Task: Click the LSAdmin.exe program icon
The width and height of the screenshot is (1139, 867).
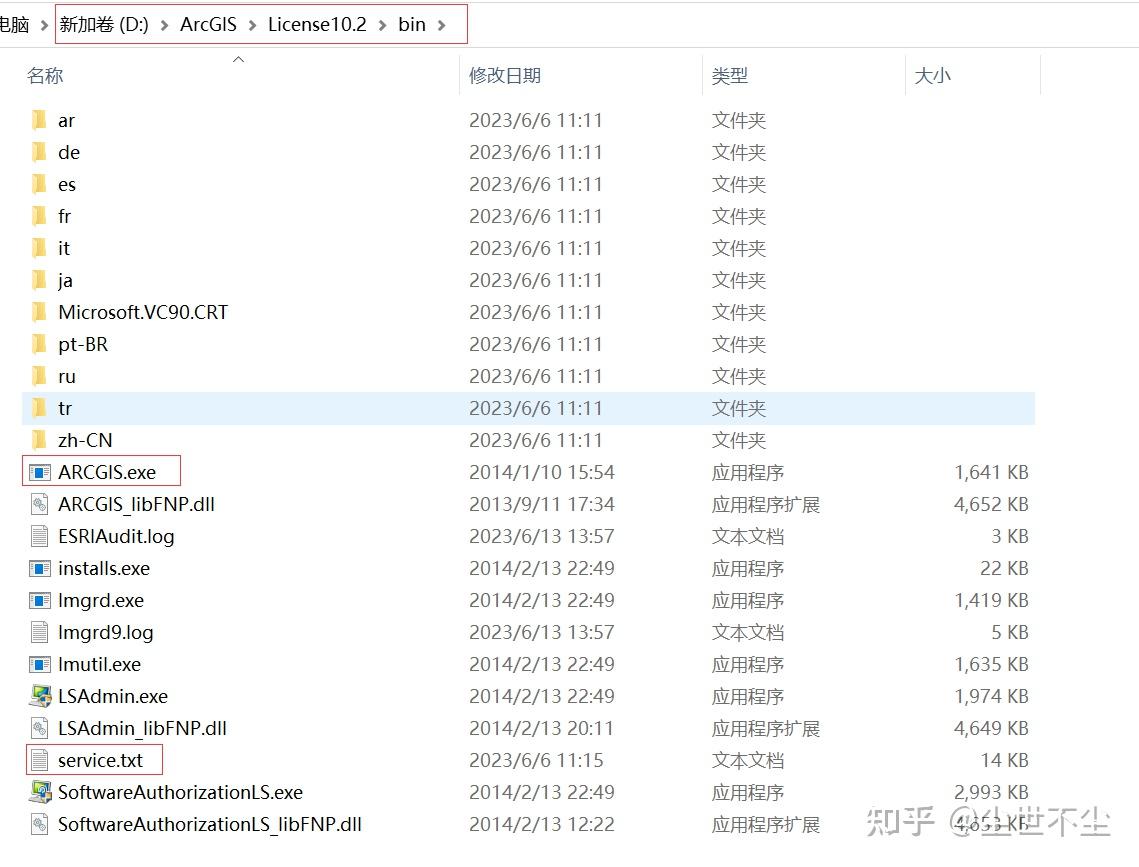Action: [40, 696]
